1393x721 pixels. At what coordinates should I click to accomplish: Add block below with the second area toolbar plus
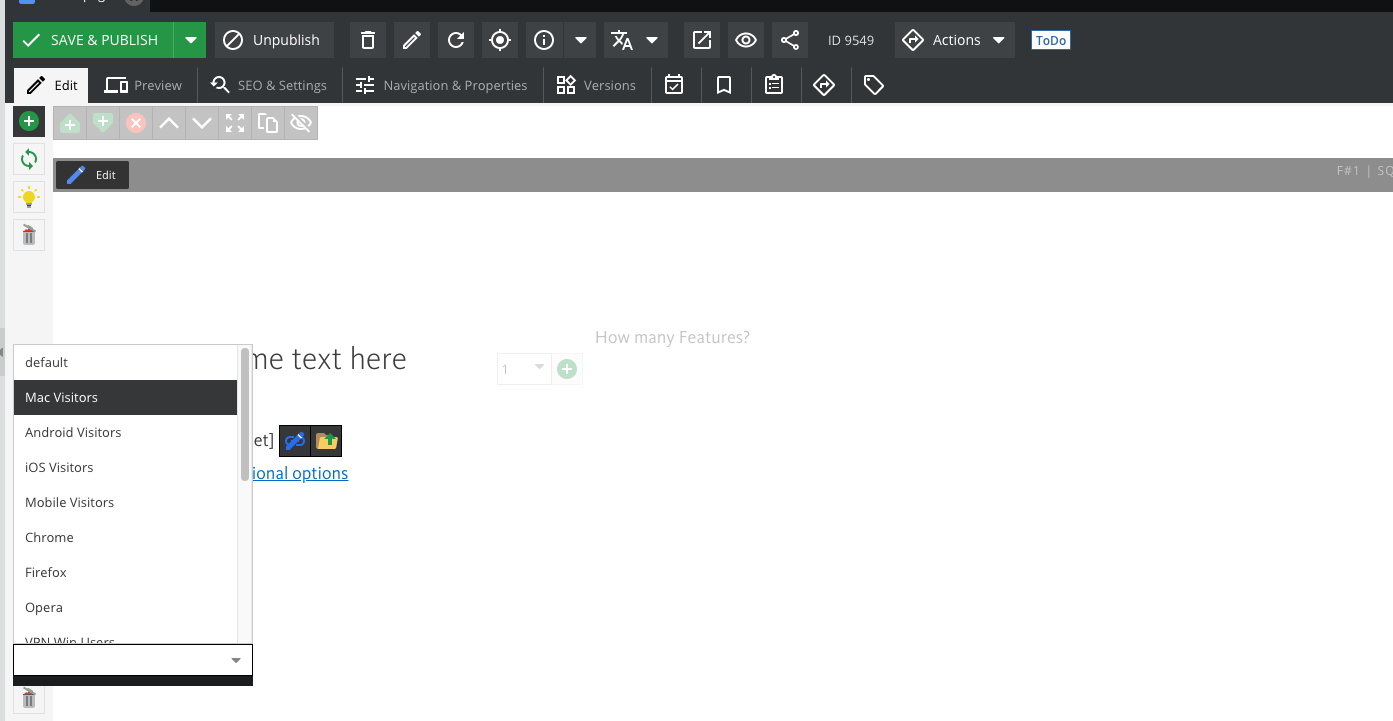tap(103, 123)
